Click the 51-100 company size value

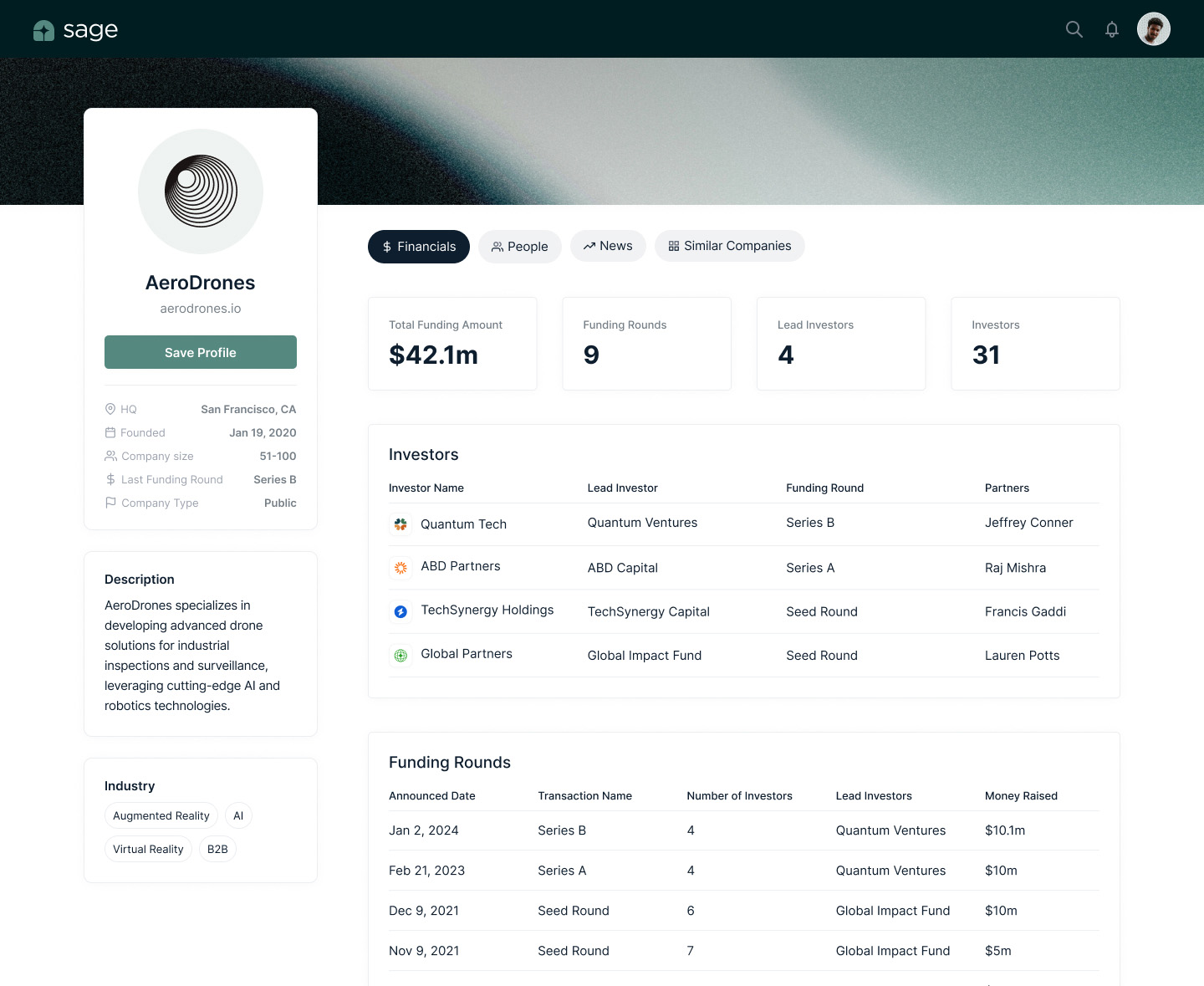coord(278,456)
